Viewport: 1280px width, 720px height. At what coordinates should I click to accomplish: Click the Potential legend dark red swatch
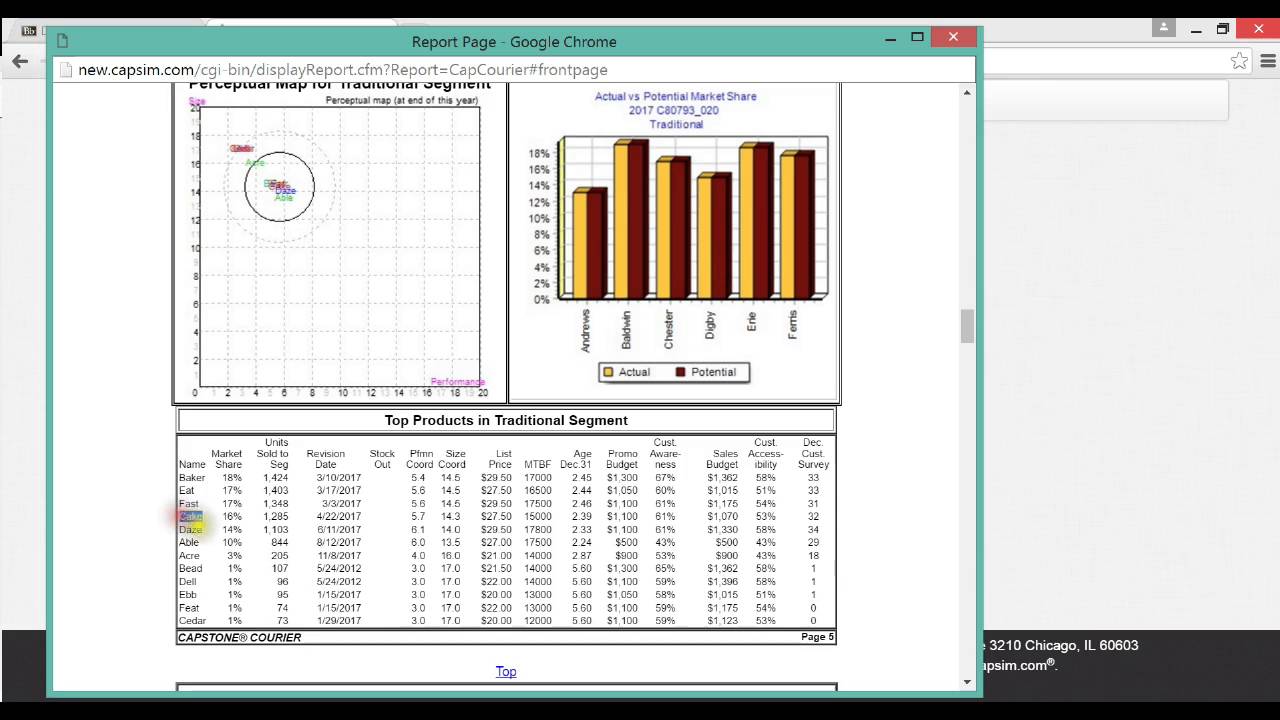[681, 372]
